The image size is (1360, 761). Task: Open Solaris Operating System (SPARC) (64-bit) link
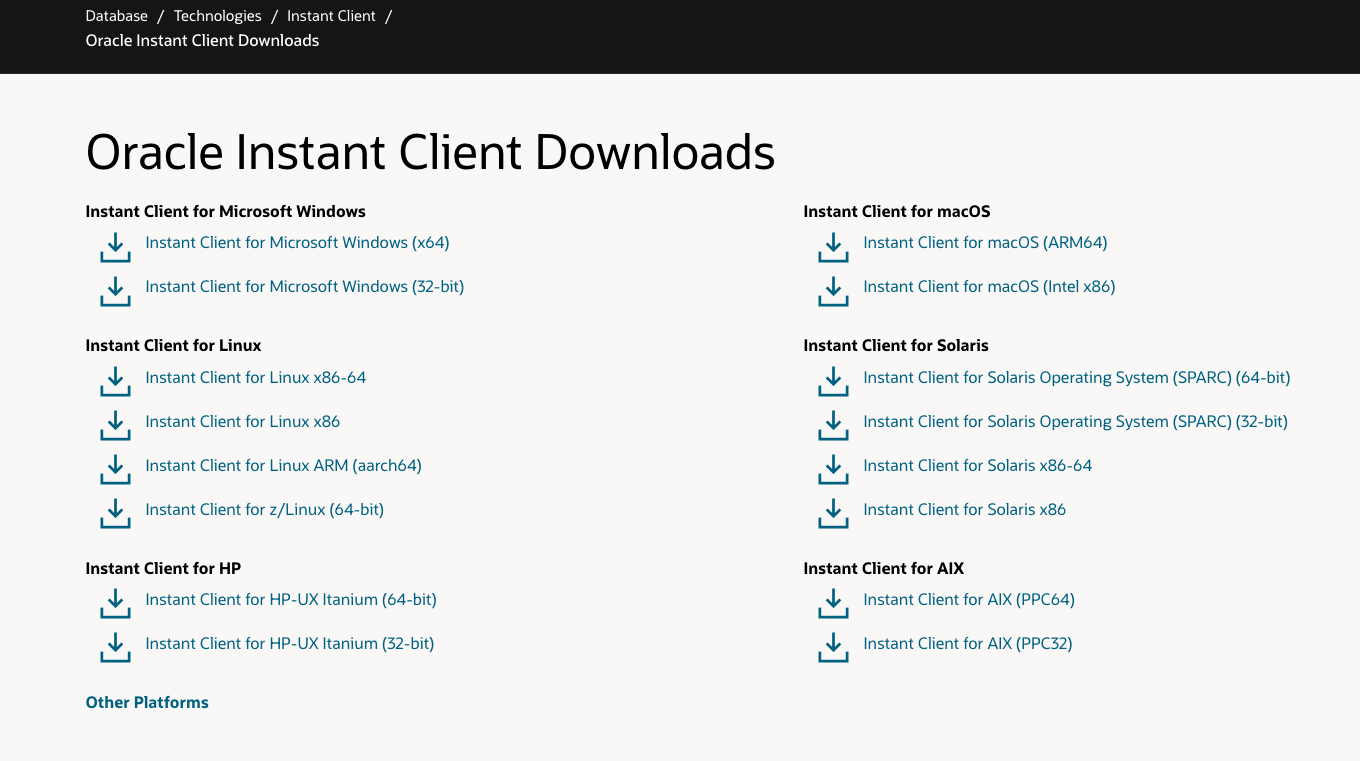(1077, 377)
